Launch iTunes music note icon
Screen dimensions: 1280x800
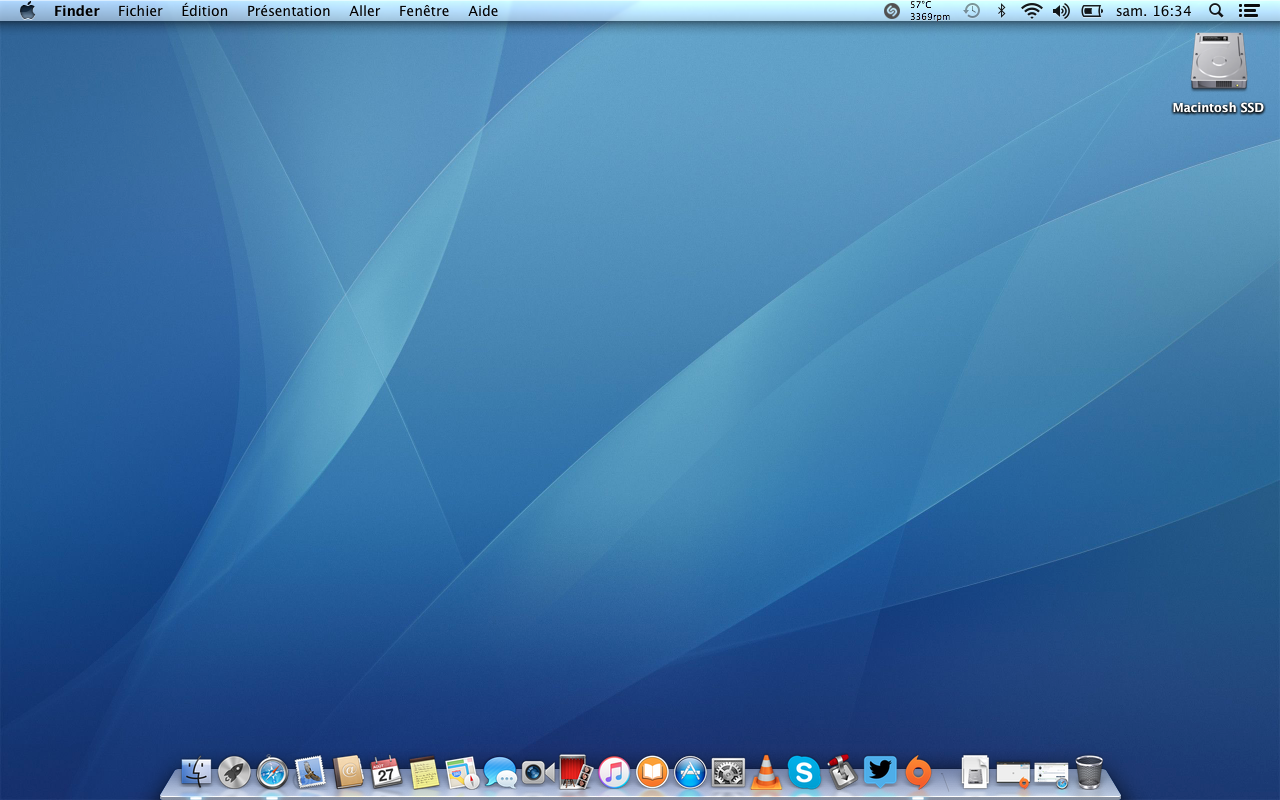coord(614,772)
